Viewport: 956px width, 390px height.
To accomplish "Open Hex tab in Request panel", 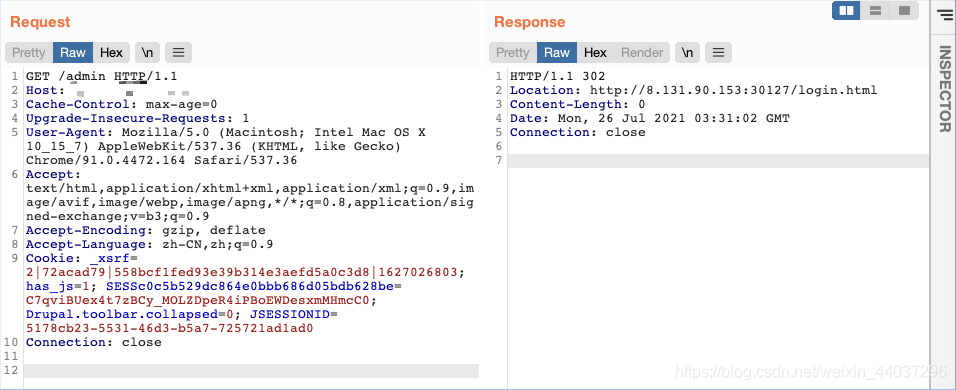I will [112, 52].
